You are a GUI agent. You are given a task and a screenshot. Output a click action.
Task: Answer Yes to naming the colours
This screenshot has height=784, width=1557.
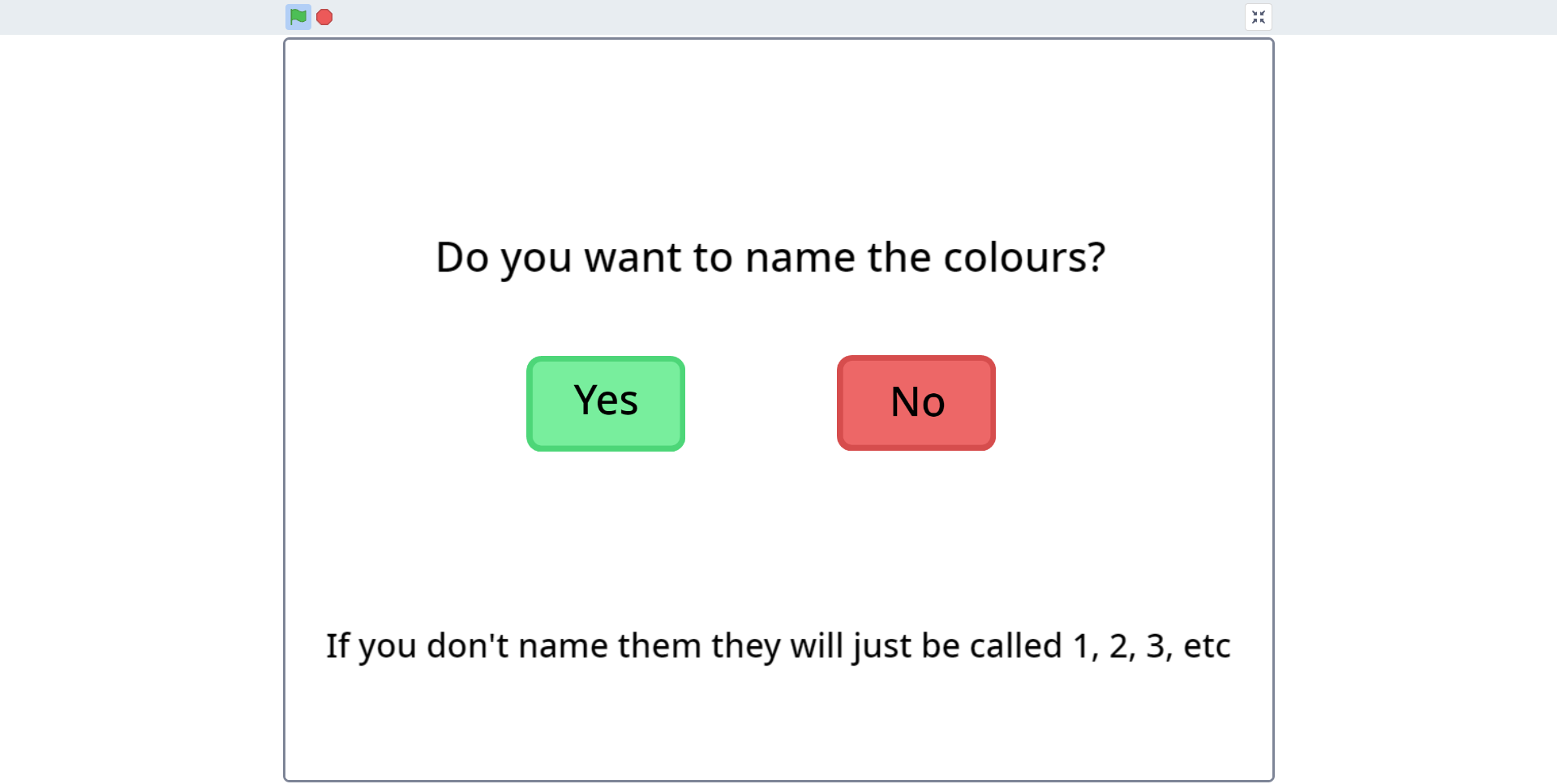coord(606,404)
